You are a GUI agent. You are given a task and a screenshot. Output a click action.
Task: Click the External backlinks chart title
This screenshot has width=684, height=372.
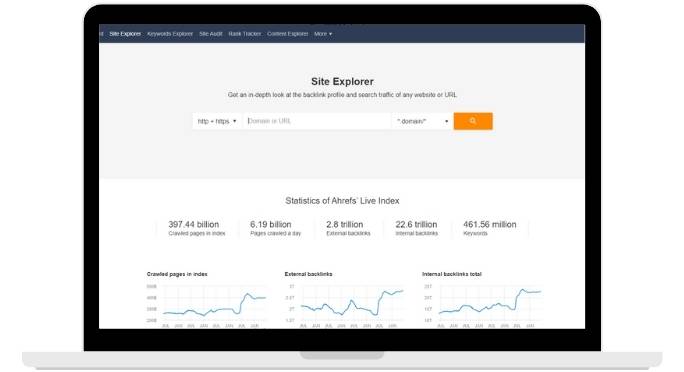click(x=308, y=274)
